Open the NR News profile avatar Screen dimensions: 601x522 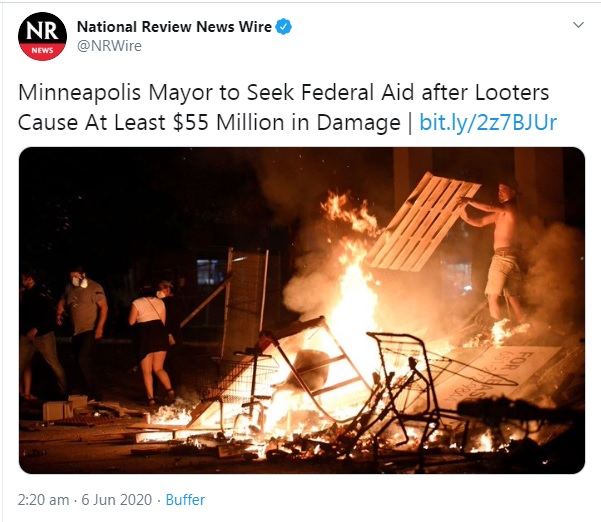[42, 36]
